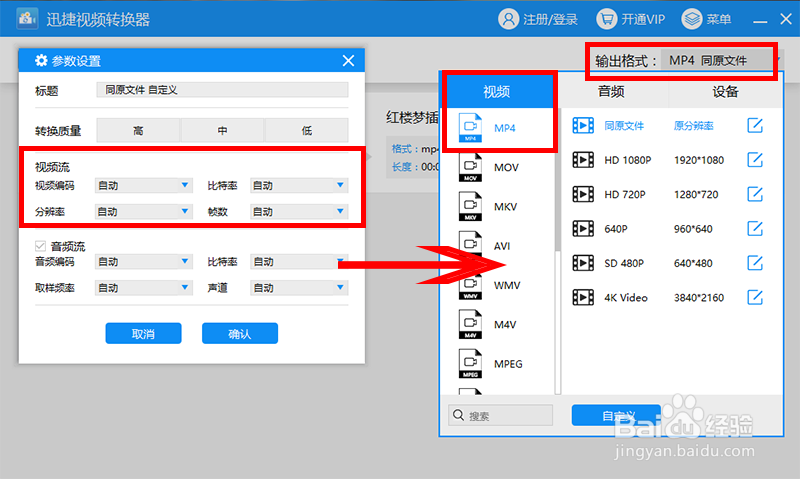Expand the 分辨率 dropdown
The width and height of the screenshot is (800, 479).
[x=144, y=211]
